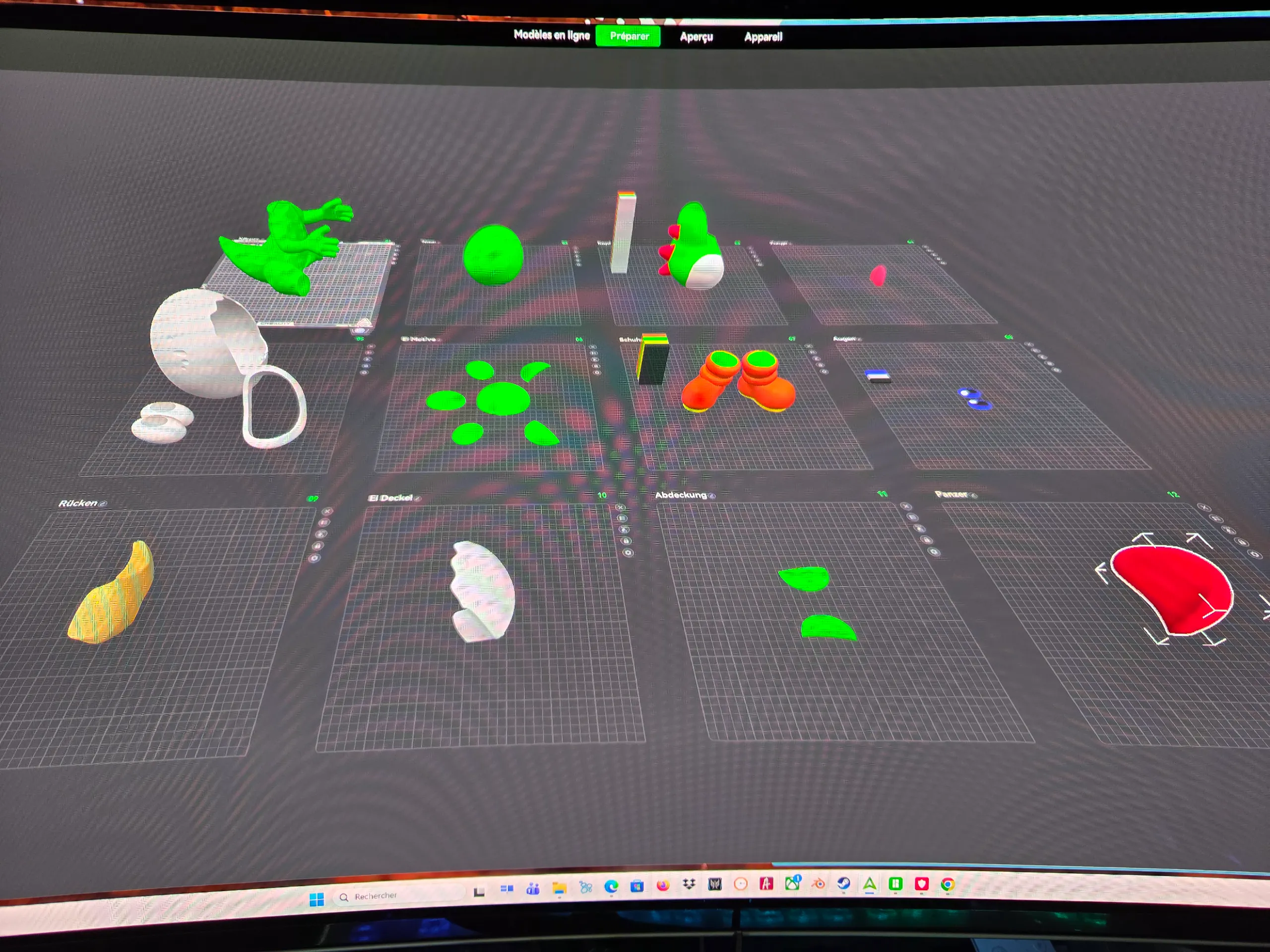
Task: Toggle lock on Schuhe plate 07
Action: coord(821,365)
